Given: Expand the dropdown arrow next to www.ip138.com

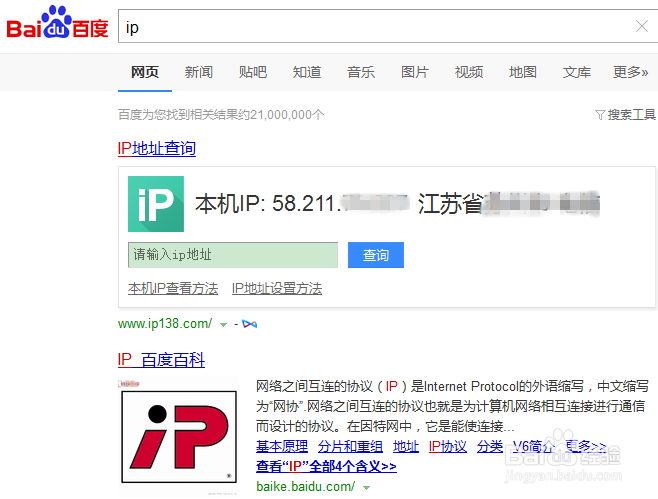Looking at the screenshot, I should (223, 324).
